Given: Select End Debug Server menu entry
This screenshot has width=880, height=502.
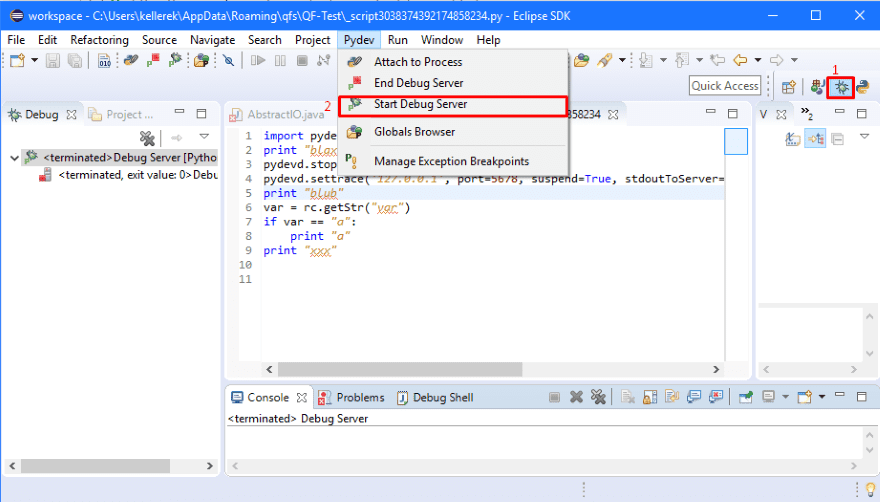Looking at the screenshot, I should tap(453, 83).
